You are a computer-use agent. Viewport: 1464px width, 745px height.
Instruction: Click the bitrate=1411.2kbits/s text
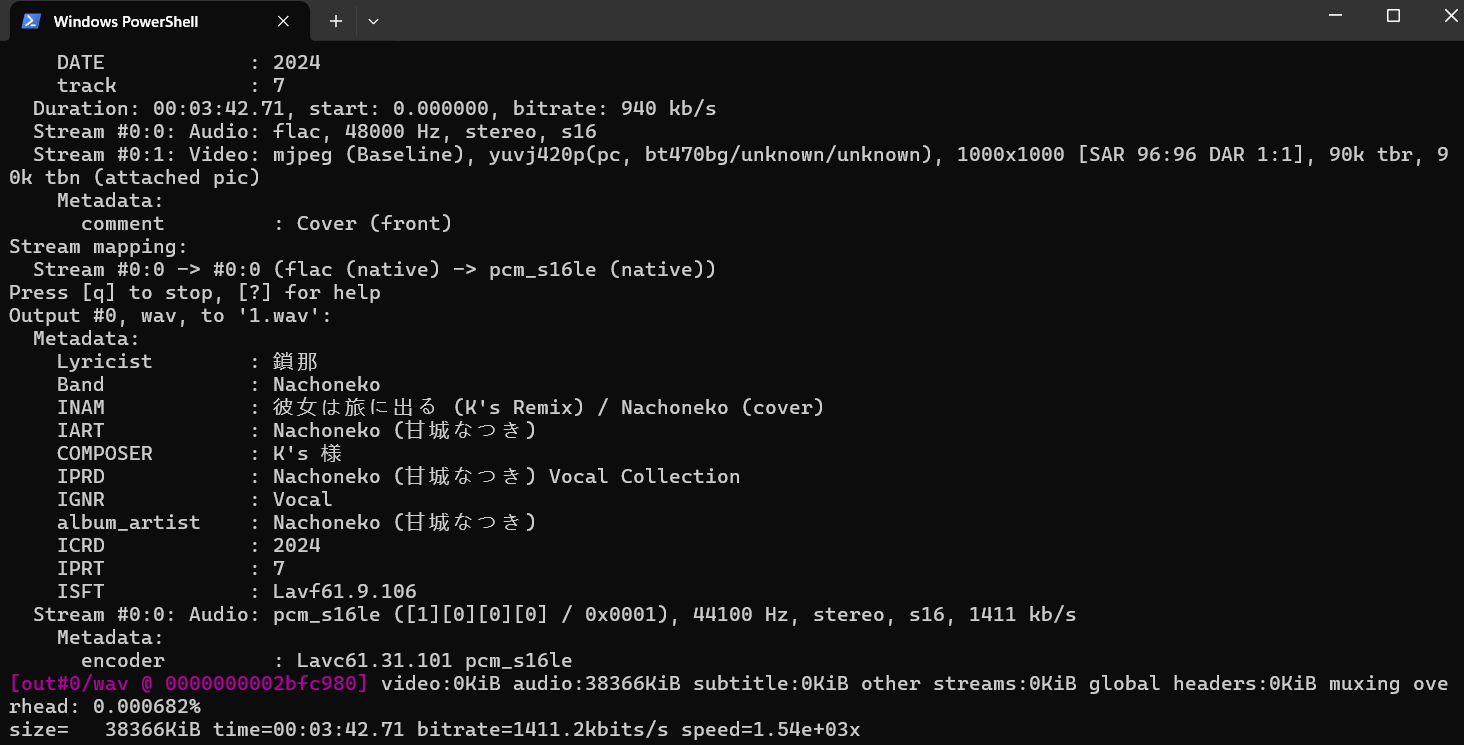tap(542, 730)
